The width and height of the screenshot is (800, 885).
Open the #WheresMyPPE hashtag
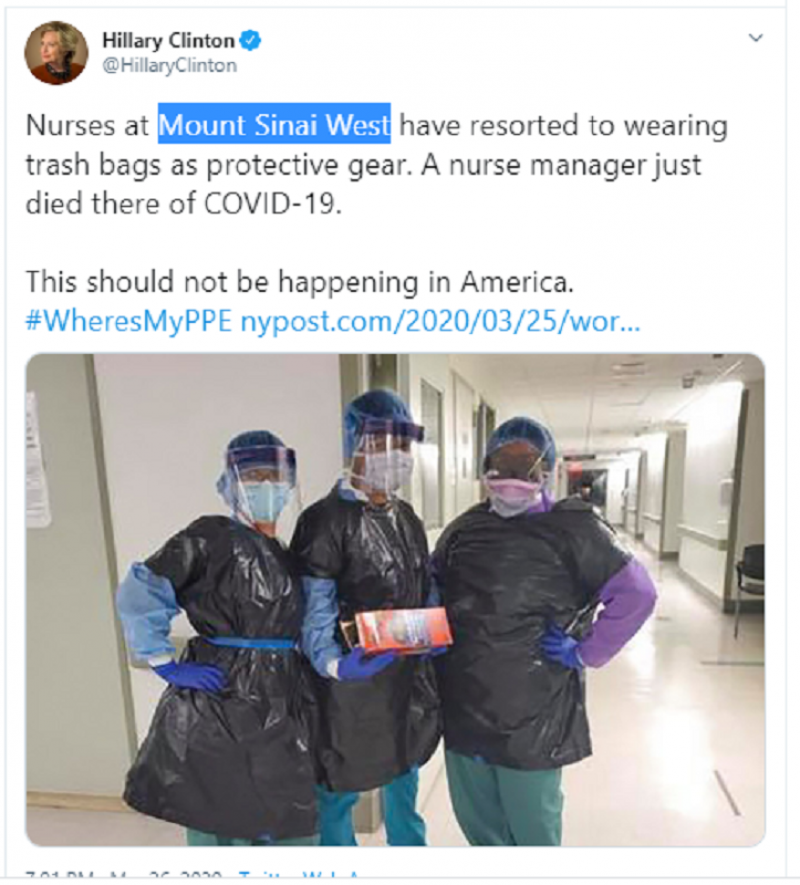[129, 321]
